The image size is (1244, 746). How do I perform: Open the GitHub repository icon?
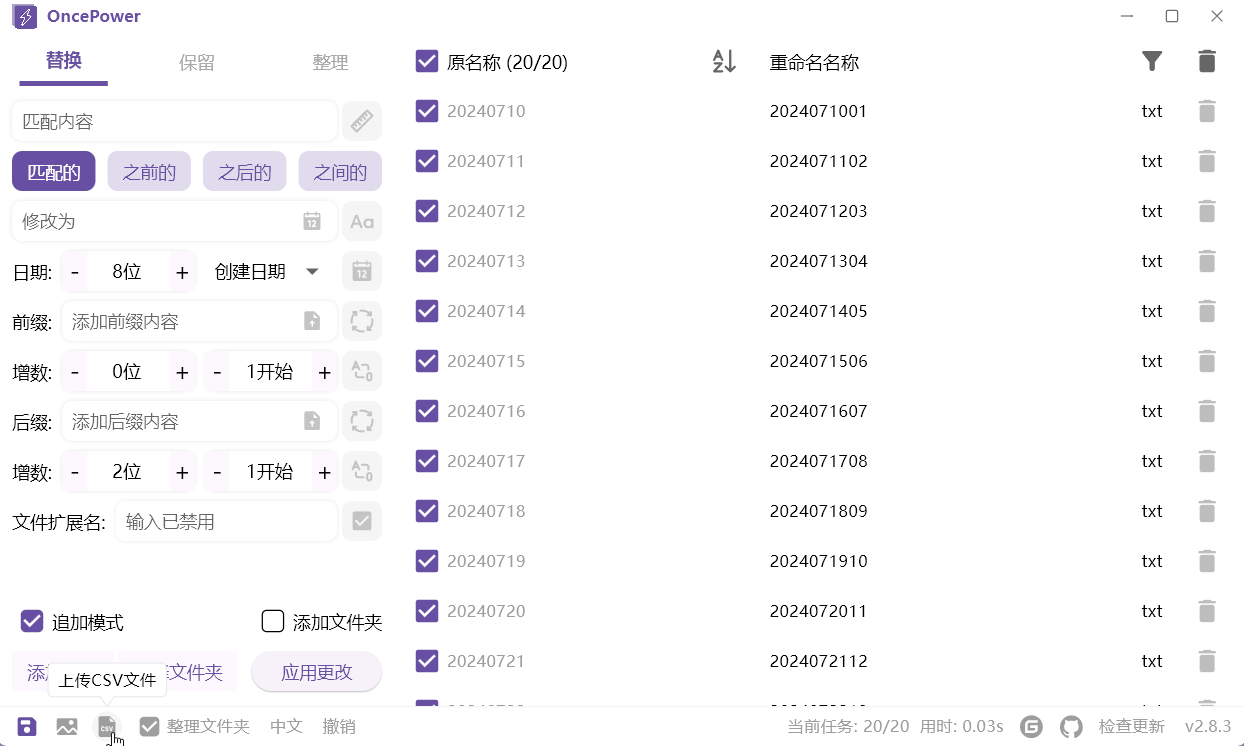pos(1071,726)
